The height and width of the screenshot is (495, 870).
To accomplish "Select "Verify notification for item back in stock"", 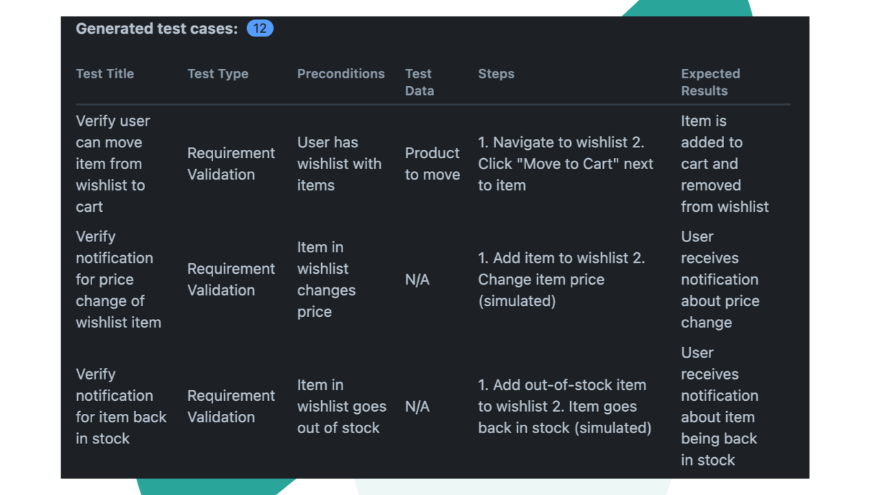I will tap(121, 406).
